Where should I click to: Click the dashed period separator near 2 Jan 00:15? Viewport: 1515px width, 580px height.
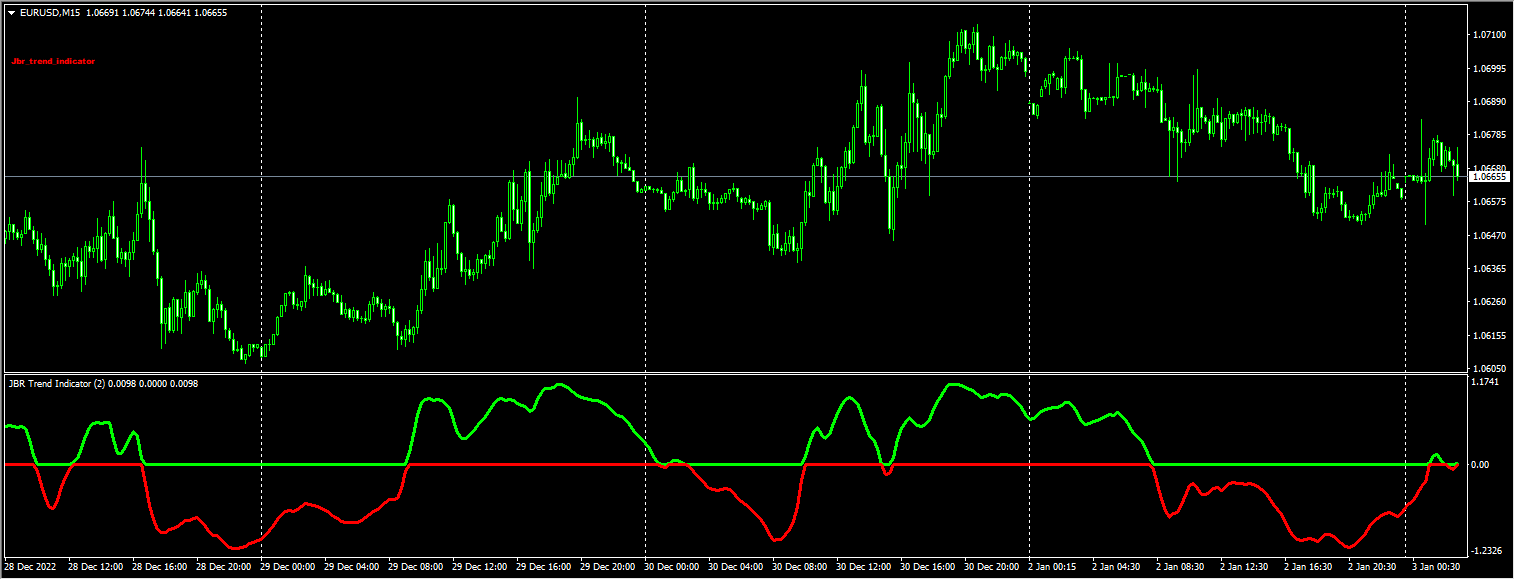1029,200
